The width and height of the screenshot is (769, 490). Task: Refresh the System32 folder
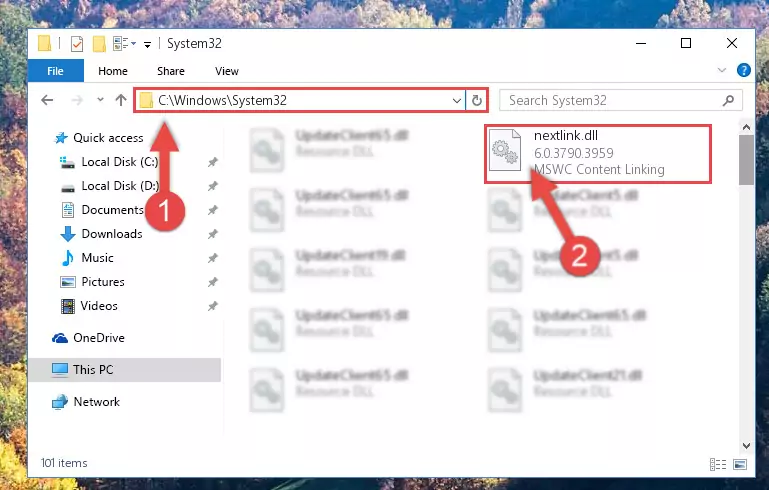click(x=477, y=101)
